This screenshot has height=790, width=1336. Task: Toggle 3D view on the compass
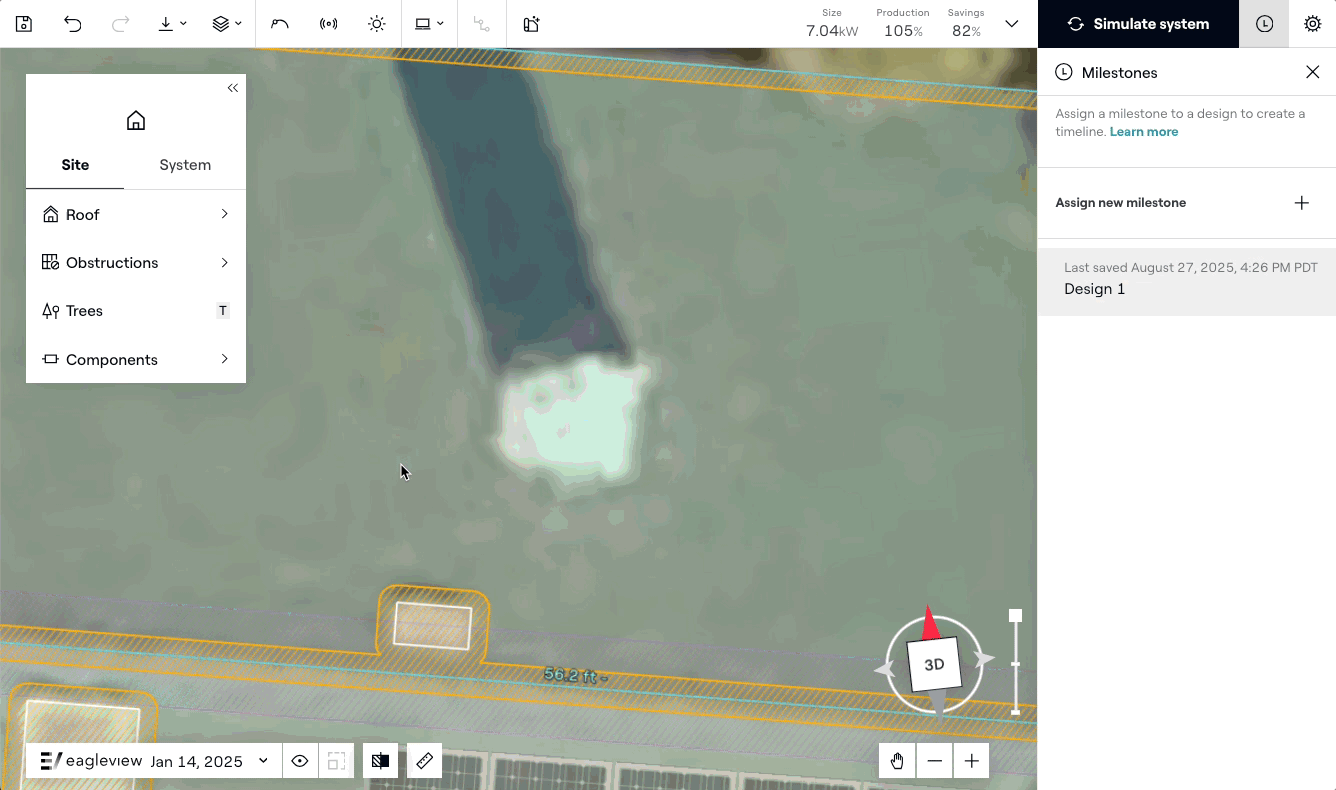click(x=934, y=664)
